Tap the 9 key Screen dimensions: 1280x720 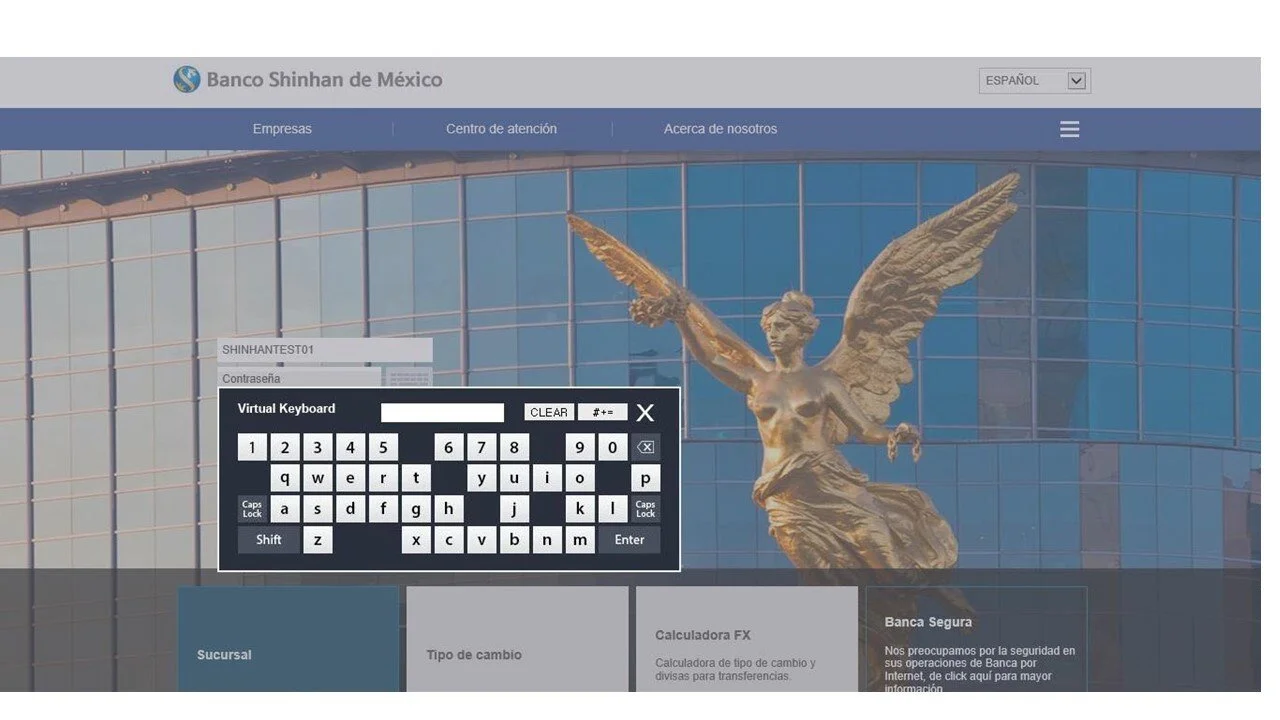(x=580, y=448)
